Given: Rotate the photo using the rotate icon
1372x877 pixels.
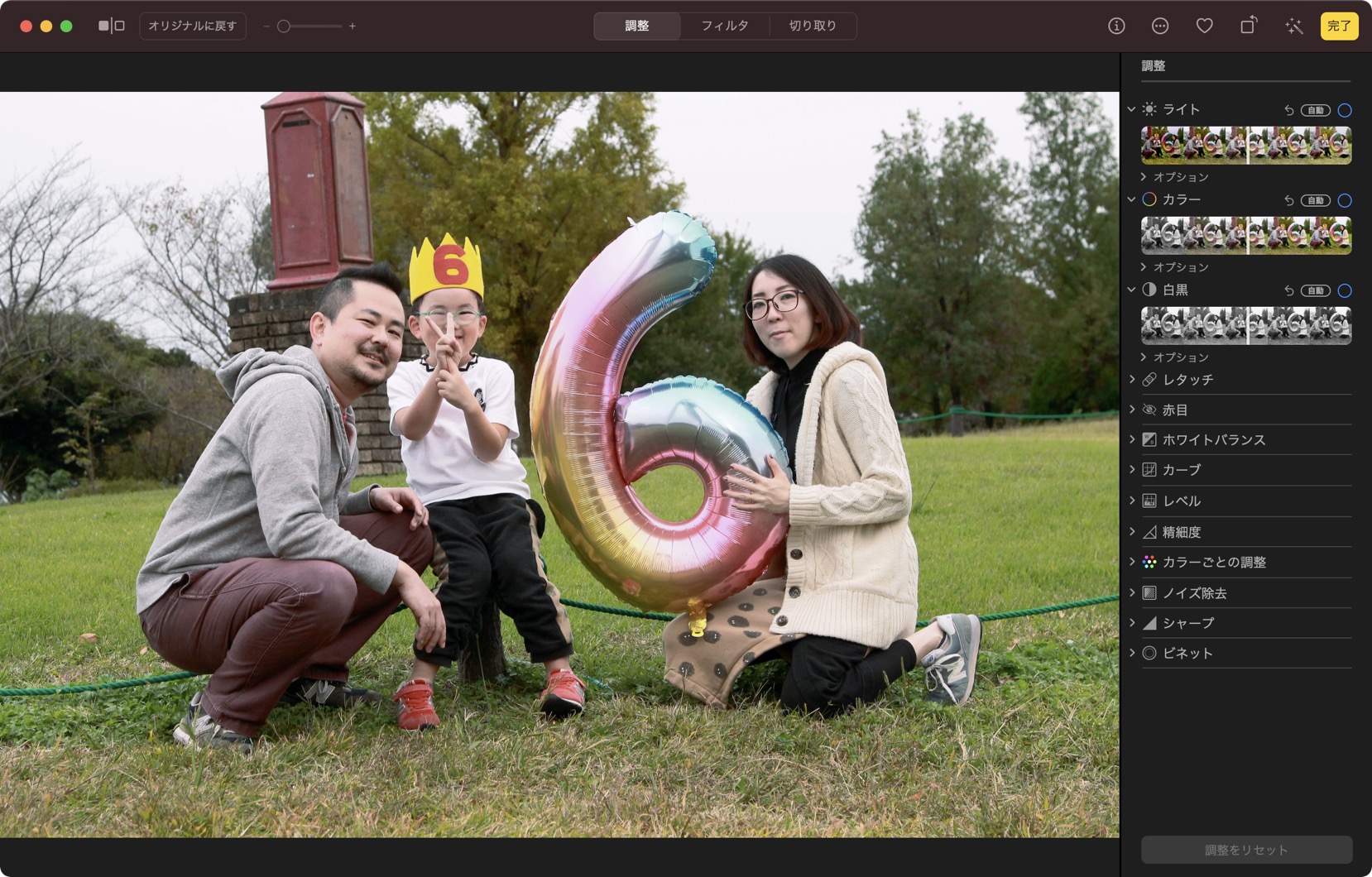Looking at the screenshot, I should pyautogui.click(x=1248, y=26).
